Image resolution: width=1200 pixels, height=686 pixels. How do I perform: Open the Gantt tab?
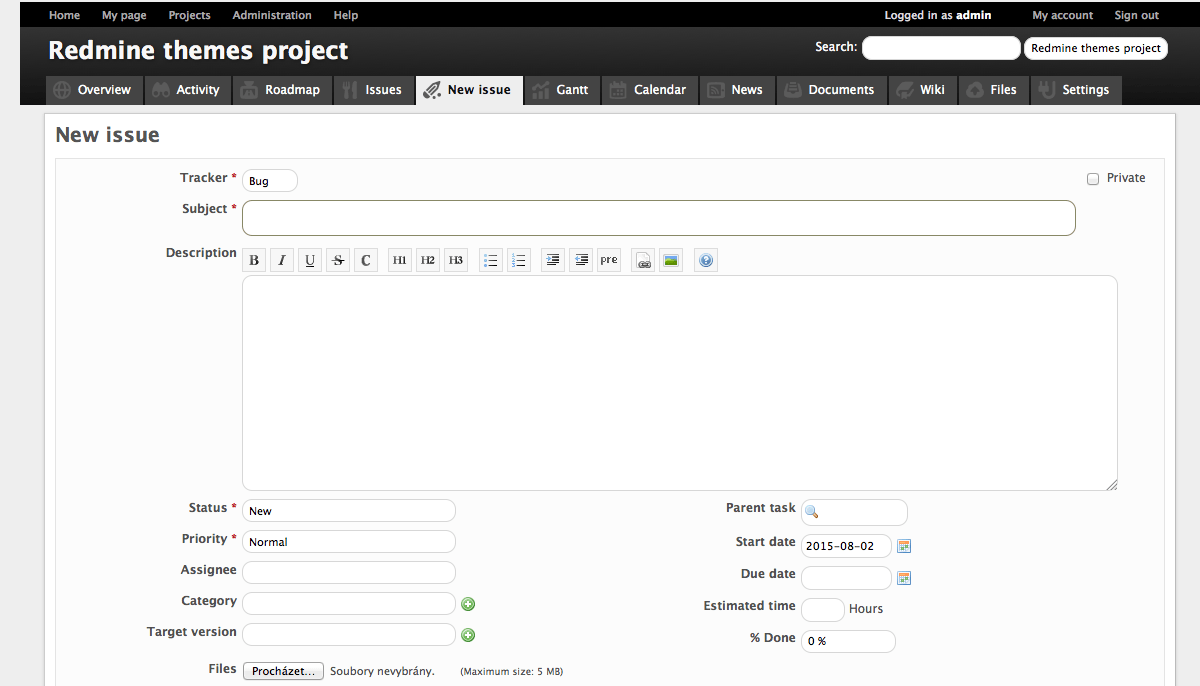tap(561, 90)
